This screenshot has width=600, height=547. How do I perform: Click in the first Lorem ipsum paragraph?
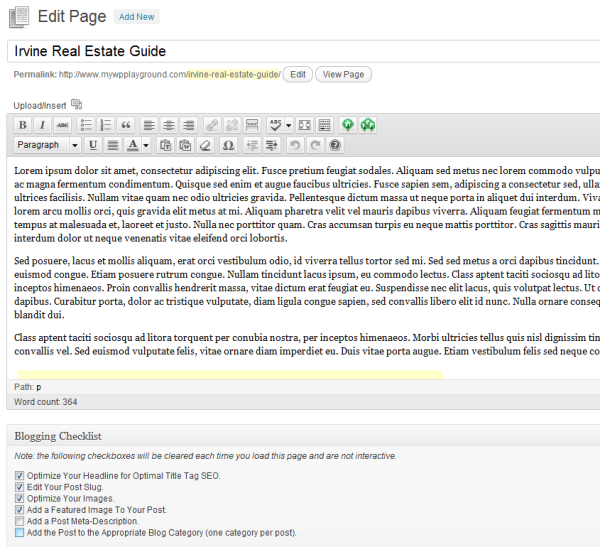306,204
